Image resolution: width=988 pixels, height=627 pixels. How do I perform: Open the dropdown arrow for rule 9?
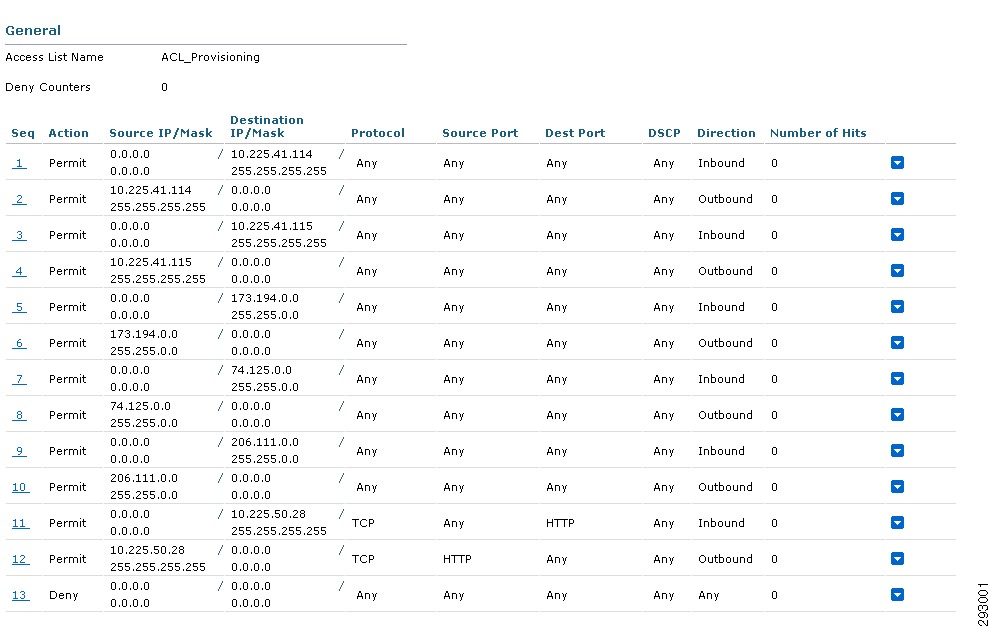point(897,450)
